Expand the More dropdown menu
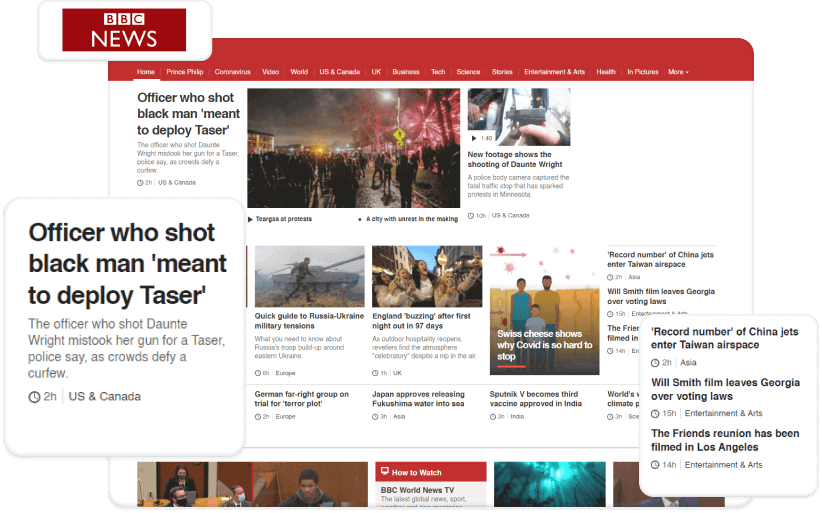 click(678, 72)
